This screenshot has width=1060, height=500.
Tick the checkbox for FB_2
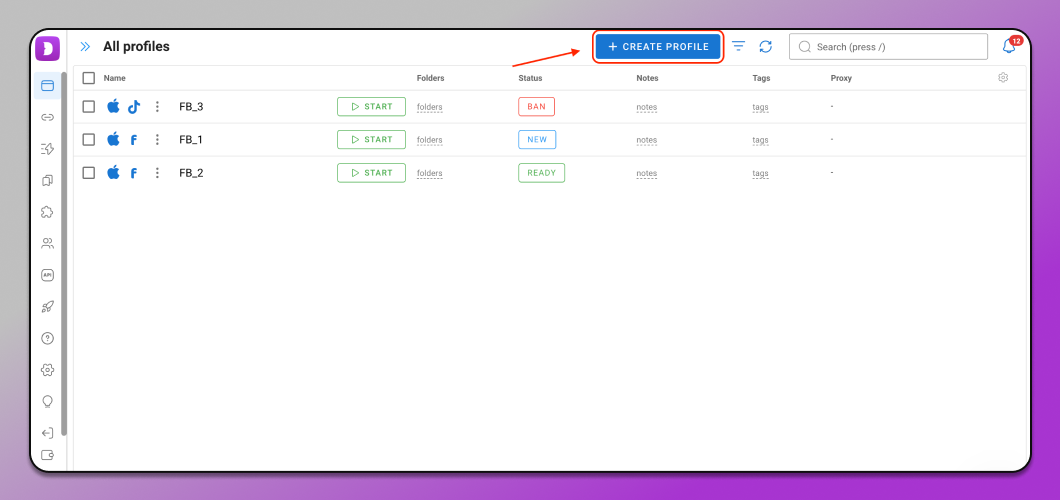tap(89, 172)
